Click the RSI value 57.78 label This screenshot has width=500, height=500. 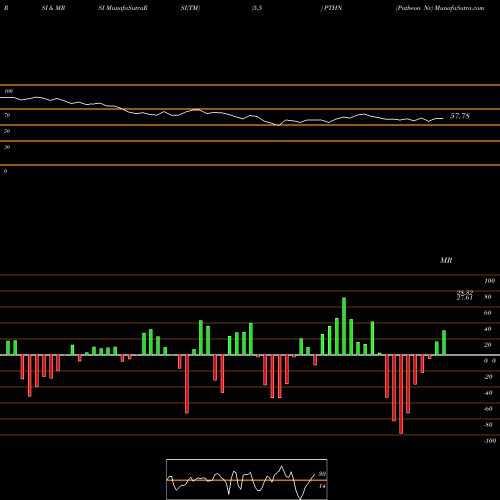(460, 116)
